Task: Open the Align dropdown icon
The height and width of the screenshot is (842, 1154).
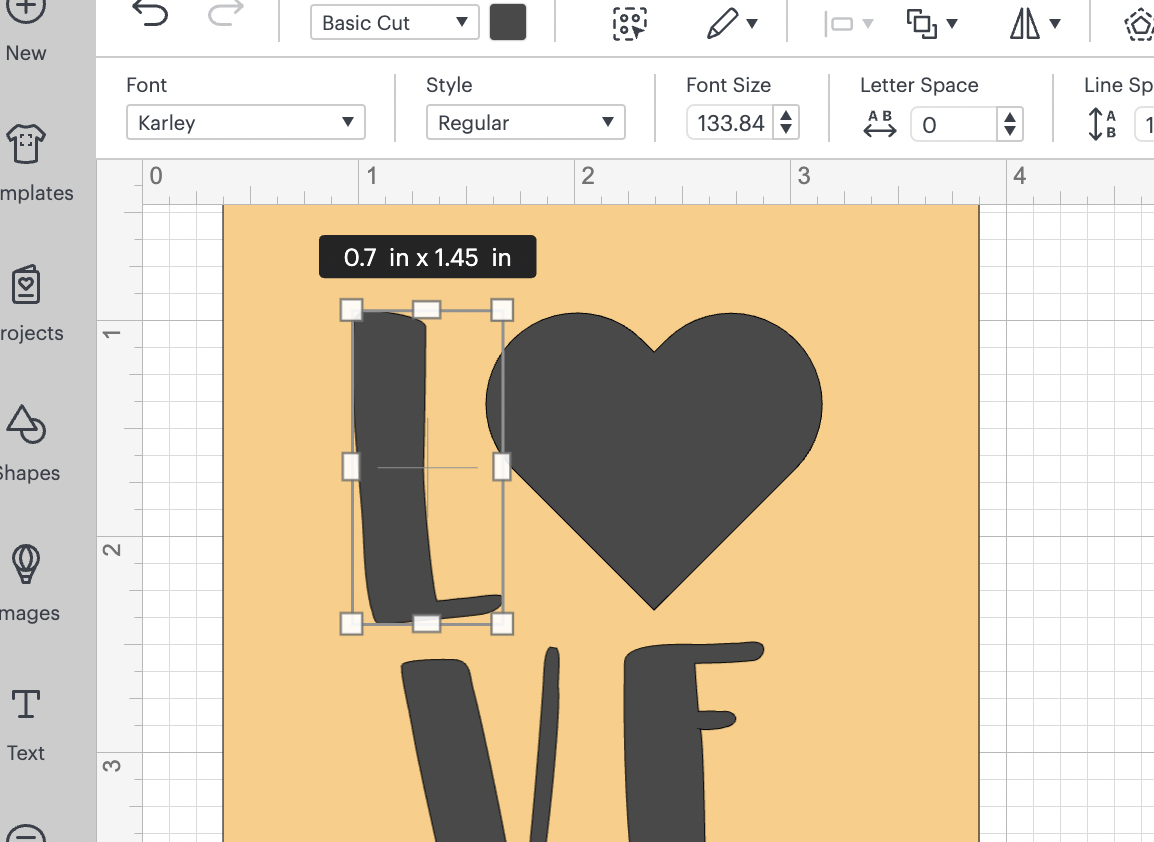Action: 848,24
